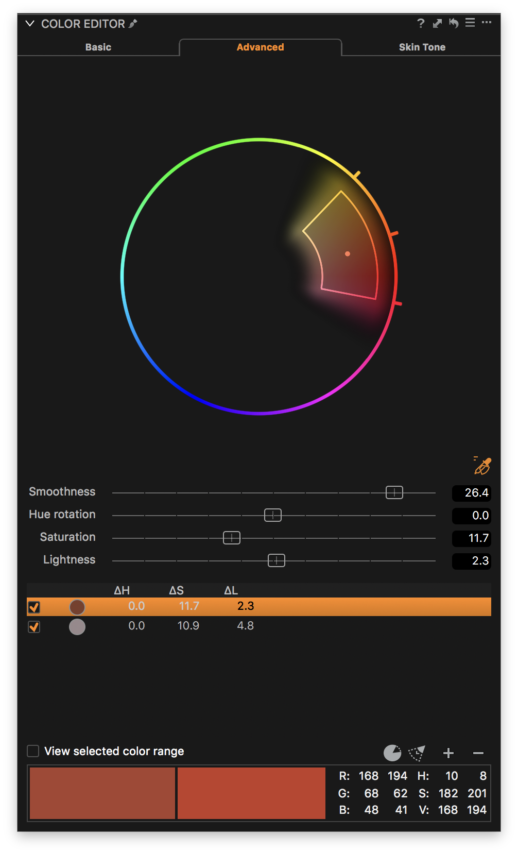Switch to the Basic tab
518x853 pixels.
tap(98, 47)
